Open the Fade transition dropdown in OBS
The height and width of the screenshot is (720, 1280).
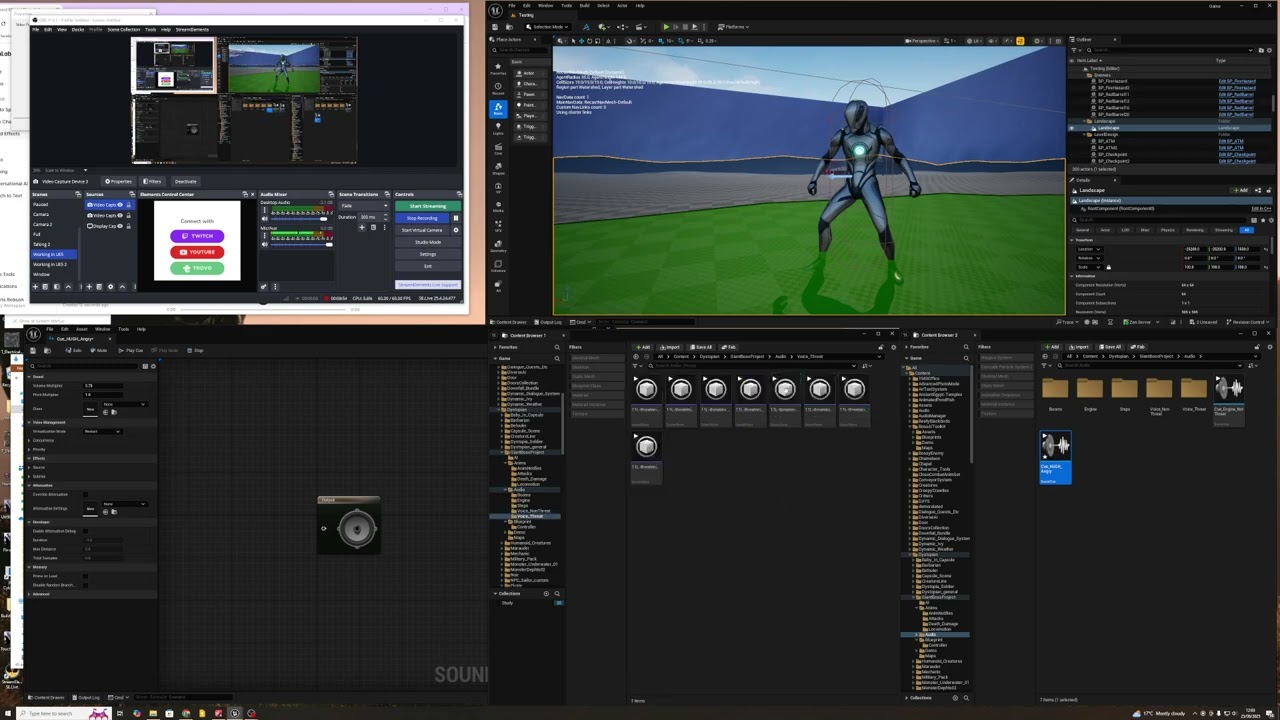(363, 205)
